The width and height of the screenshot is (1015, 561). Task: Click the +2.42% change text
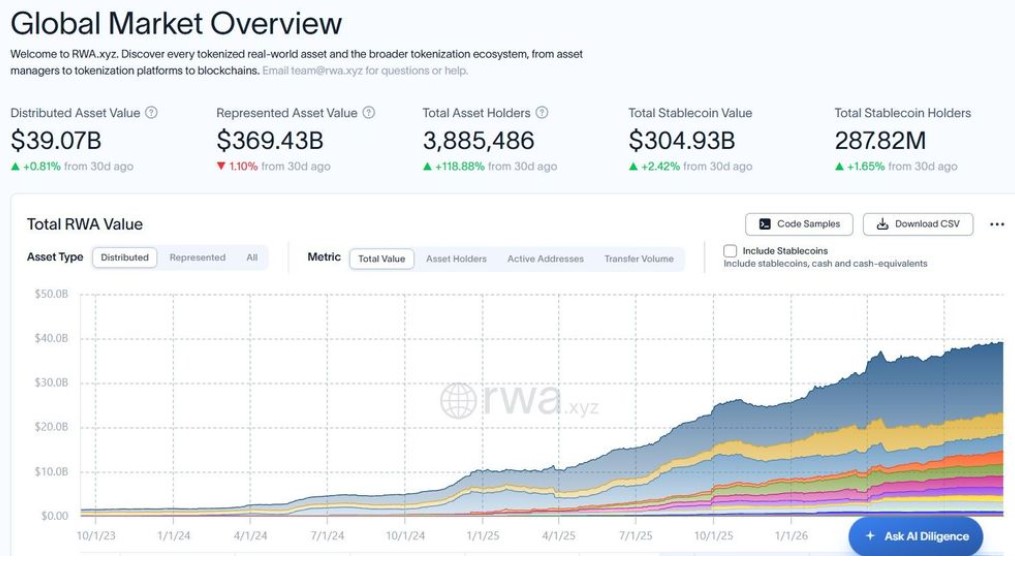click(660, 166)
